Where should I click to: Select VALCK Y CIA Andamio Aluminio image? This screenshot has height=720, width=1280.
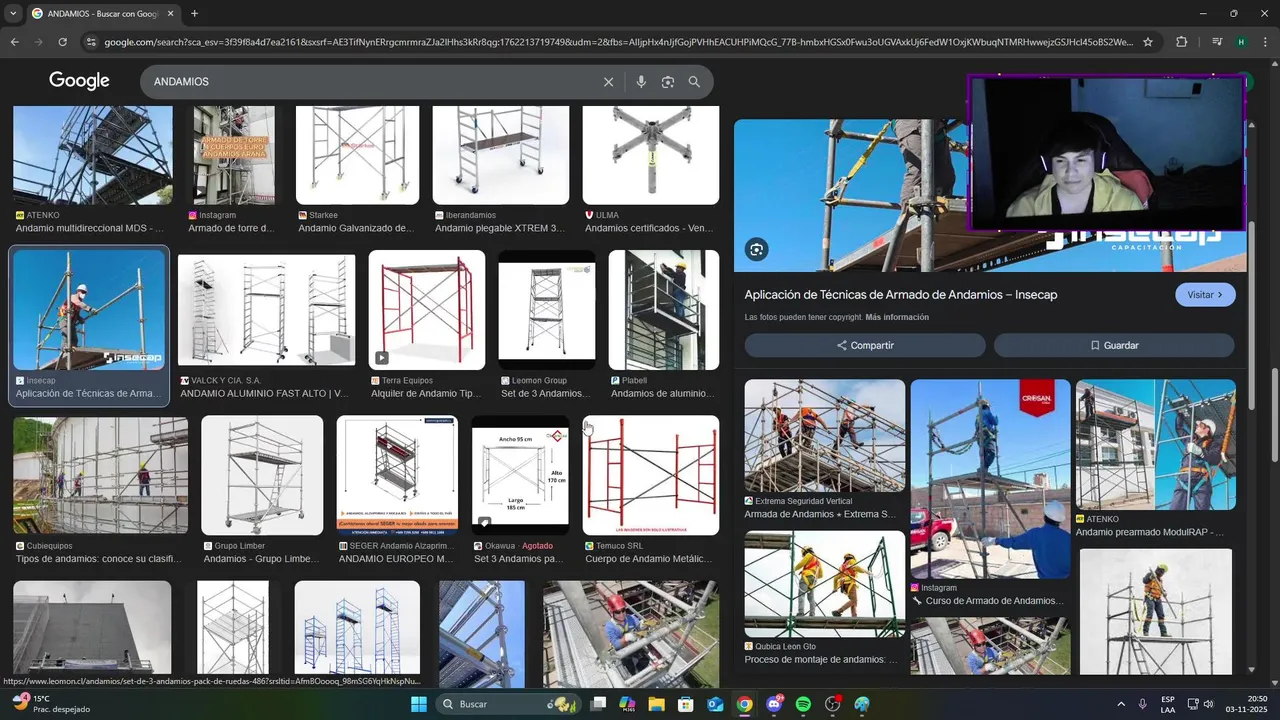pyautogui.click(x=266, y=311)
